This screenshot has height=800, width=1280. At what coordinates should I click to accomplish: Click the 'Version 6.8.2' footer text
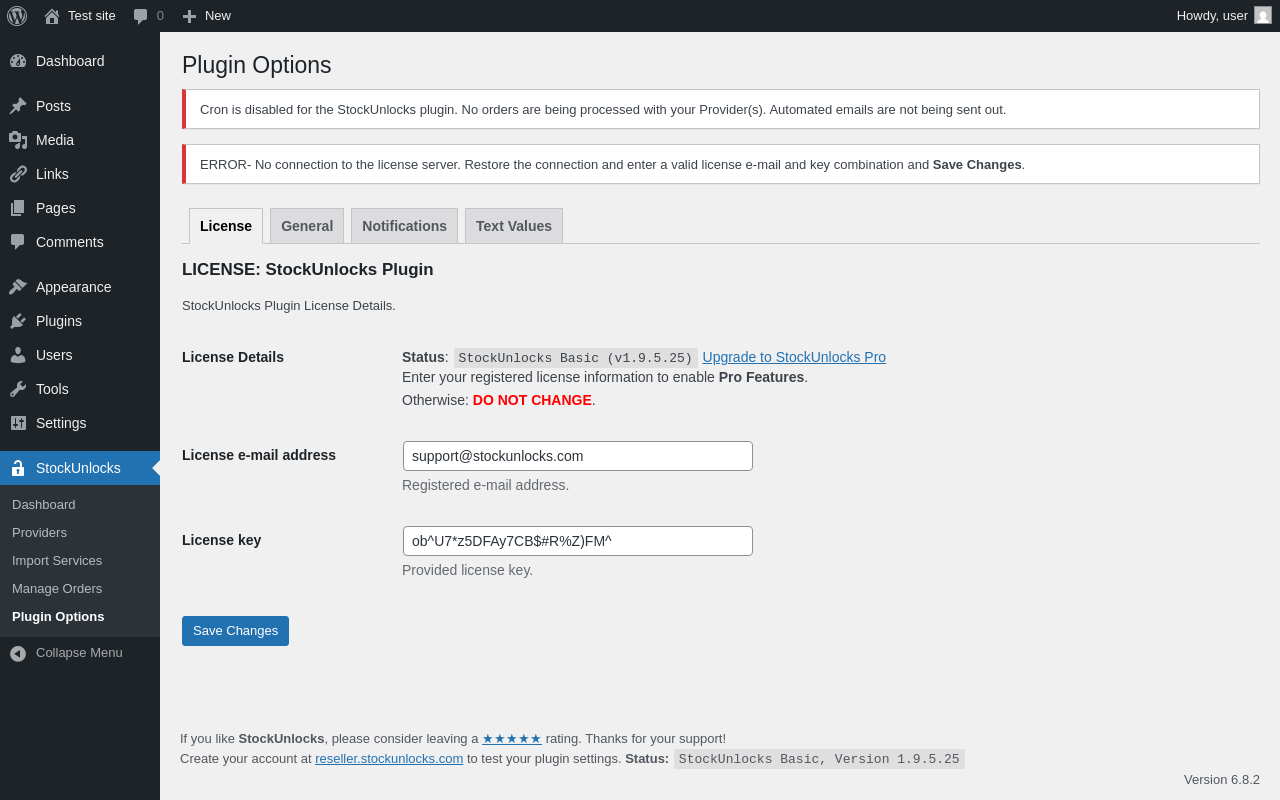click(x=1222, y=779)
